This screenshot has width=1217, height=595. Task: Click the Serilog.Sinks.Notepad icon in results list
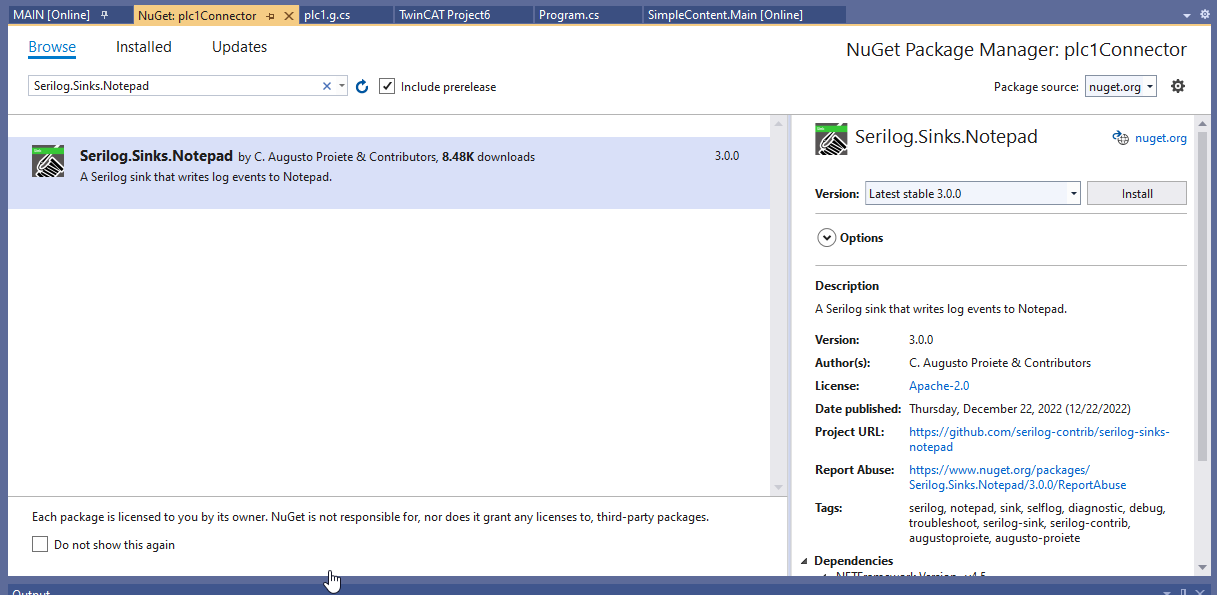pyautogui.click(x=48, y=162)
